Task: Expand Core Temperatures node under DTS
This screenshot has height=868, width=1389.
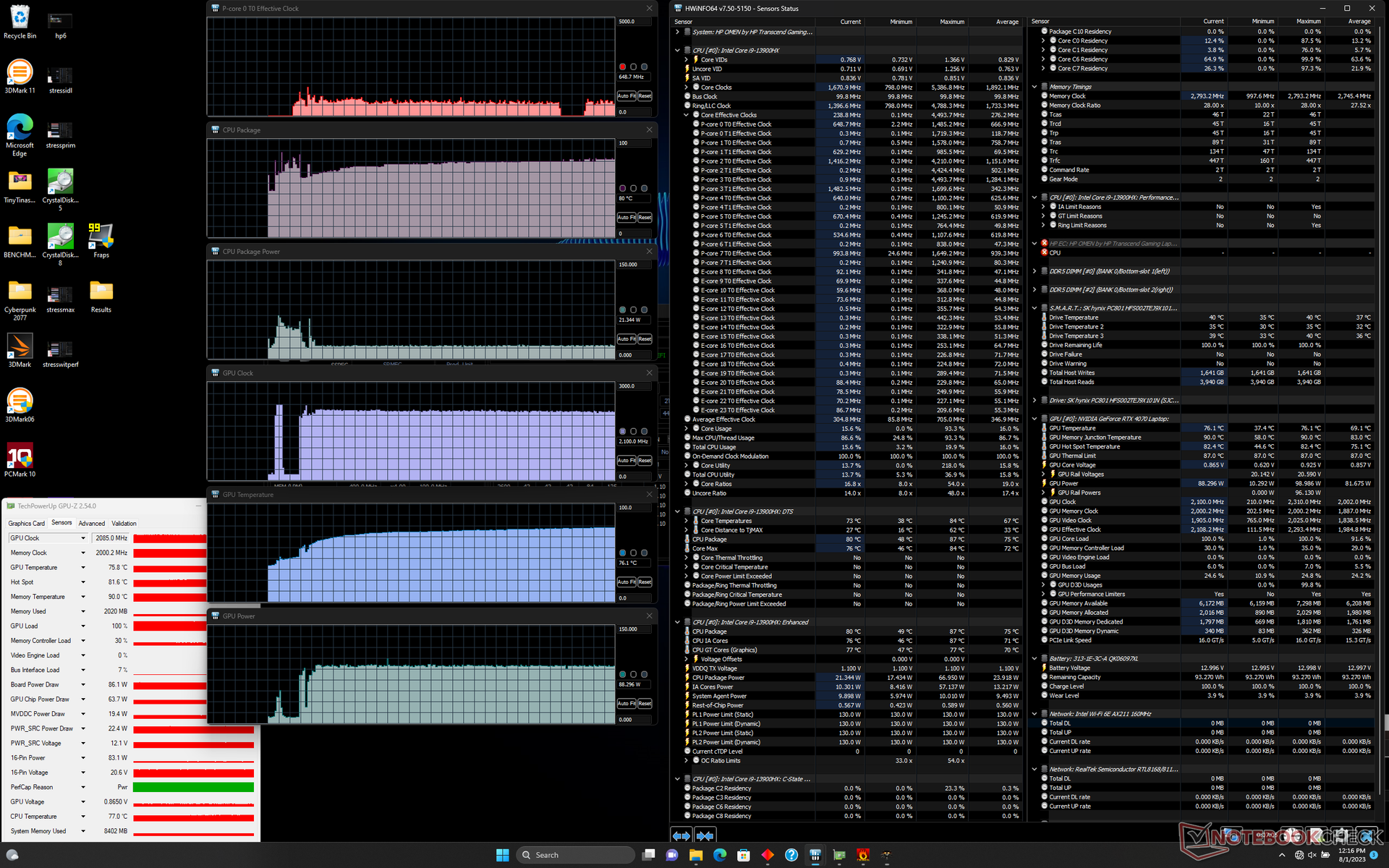Action: (687, 521)
